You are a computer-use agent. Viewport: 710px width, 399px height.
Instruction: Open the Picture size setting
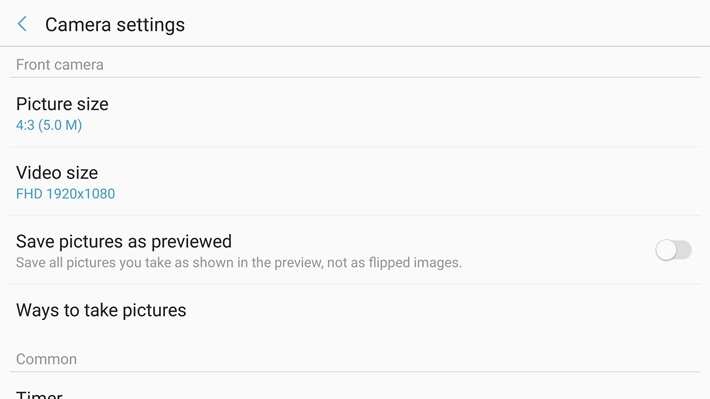pos(355,113)
